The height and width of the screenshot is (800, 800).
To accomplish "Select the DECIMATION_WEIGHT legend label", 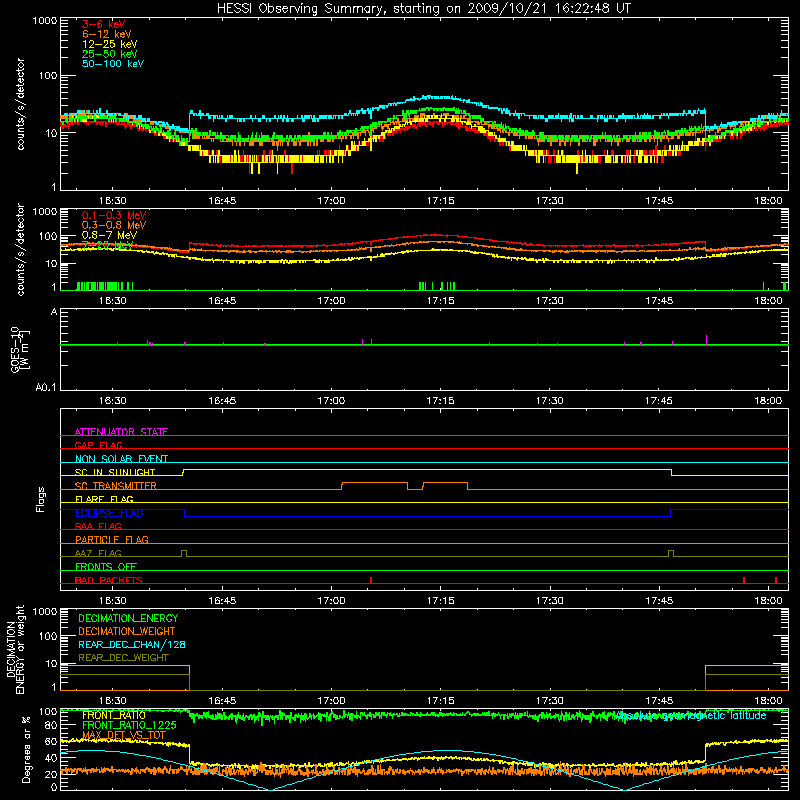I will pos(127,631).
